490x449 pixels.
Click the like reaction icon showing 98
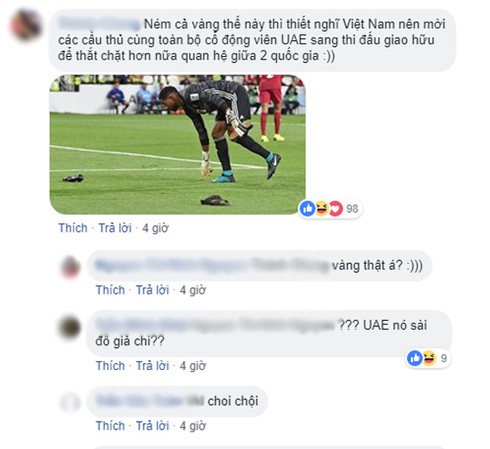tap(307, 209)
